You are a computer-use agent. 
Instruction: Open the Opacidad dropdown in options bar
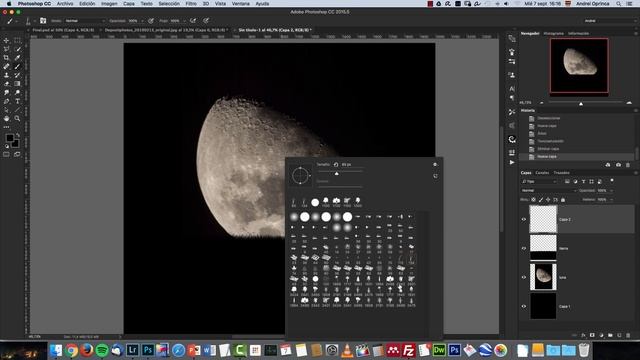pyautogui.click(x=143, y=20)
